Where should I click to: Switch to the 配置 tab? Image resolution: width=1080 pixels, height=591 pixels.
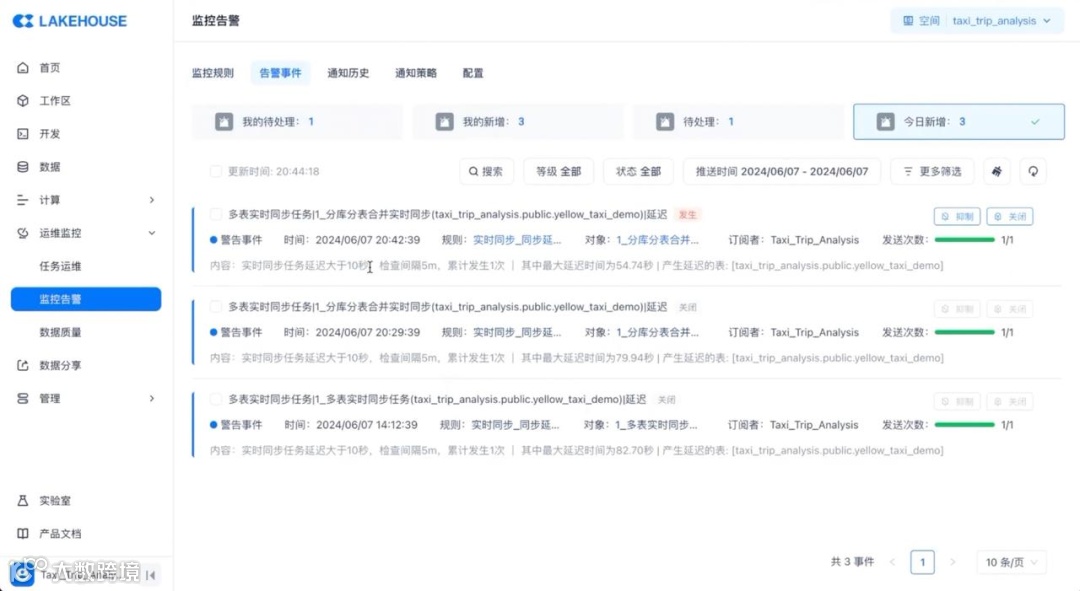472,73
